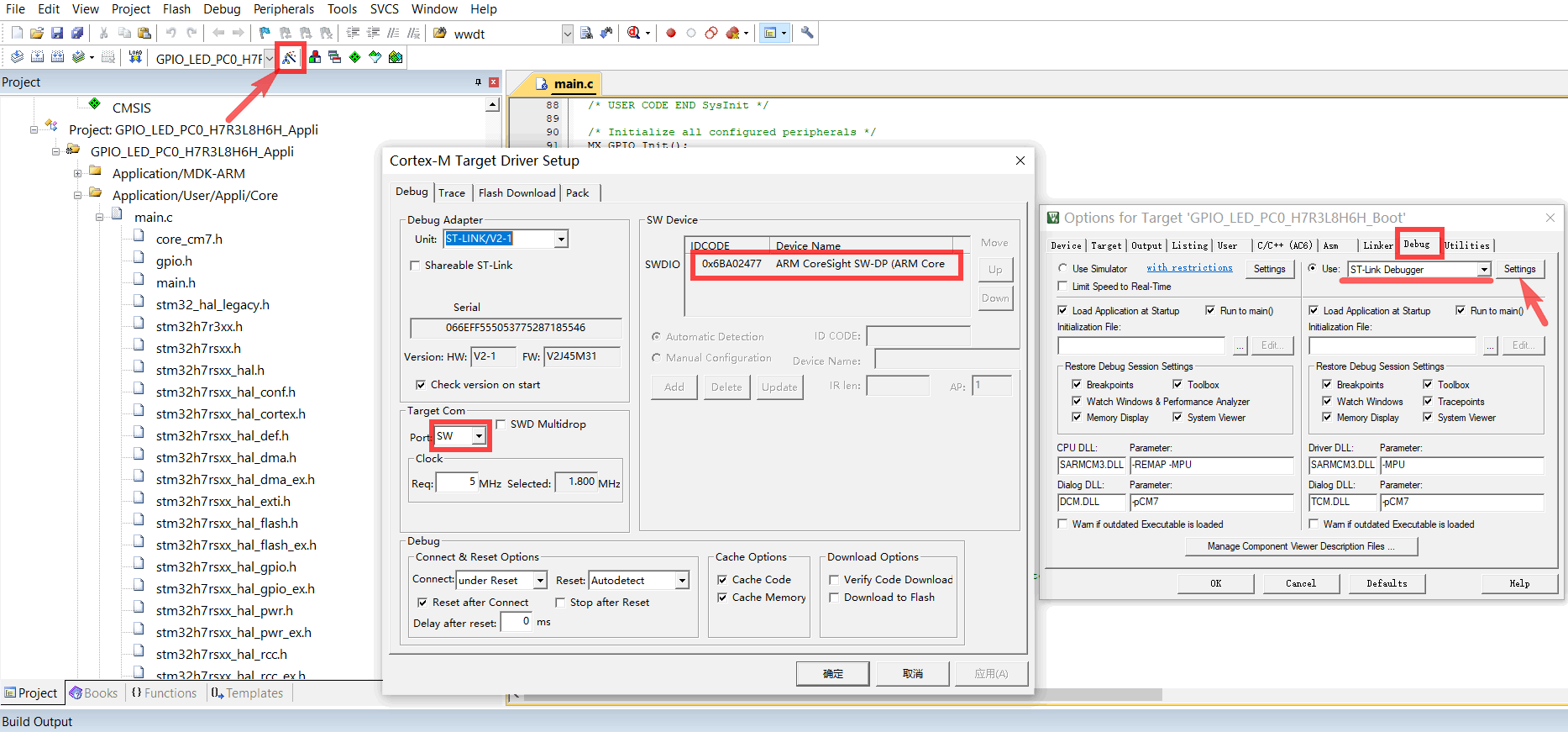Open the wwdt find combo dropdown arrow
1568x732 pixels.
tap(568, 34)
